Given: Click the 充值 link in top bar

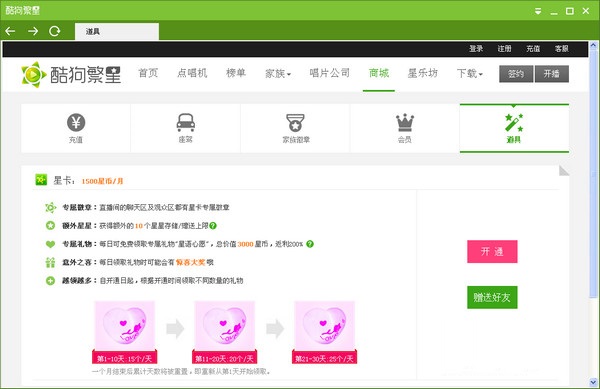Looking at the screenshot, I should point(533,49).
